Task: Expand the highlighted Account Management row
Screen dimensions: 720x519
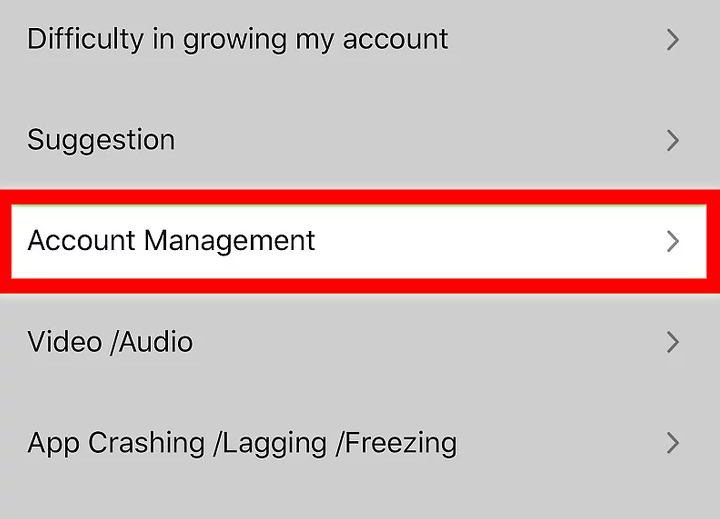Action: (x=360, y=241)
